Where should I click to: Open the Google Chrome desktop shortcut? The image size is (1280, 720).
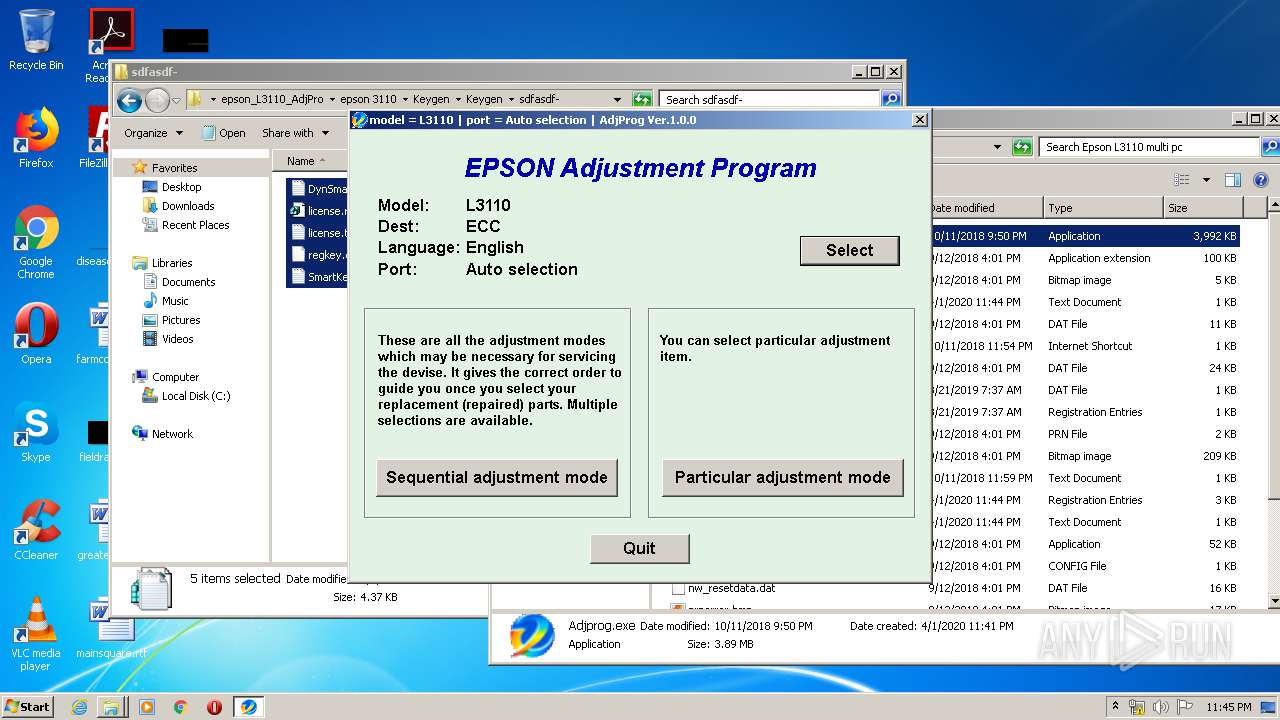(36, 242)
